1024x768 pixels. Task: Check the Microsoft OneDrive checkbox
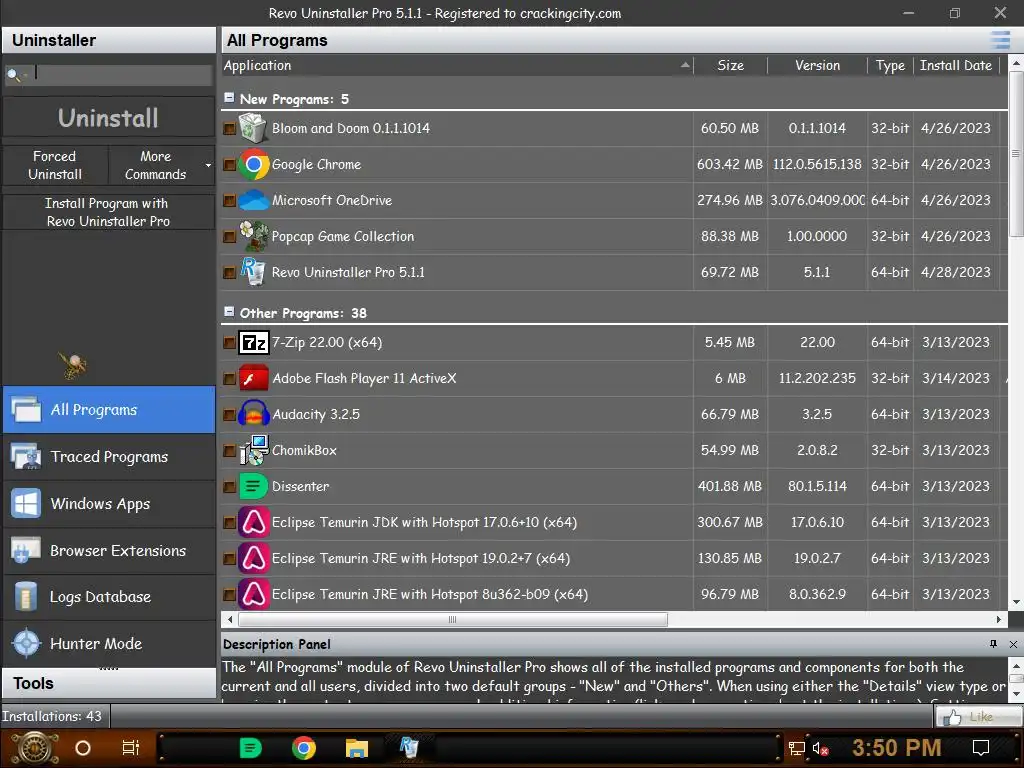[229, 200]
